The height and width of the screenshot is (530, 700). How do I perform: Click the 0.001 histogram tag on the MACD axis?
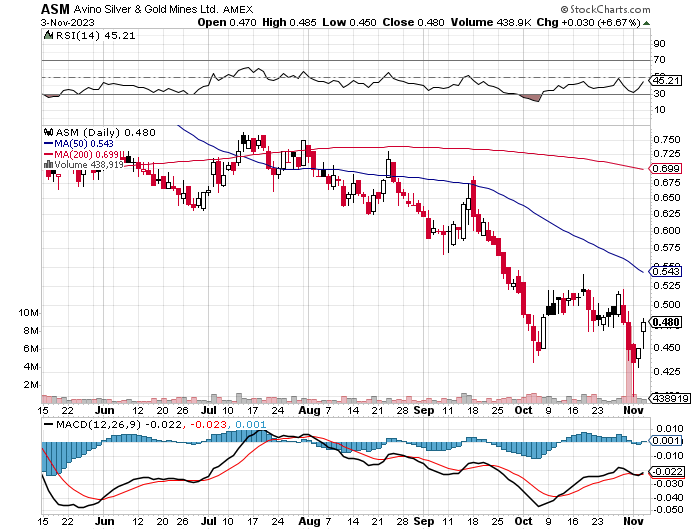[666, 441]
